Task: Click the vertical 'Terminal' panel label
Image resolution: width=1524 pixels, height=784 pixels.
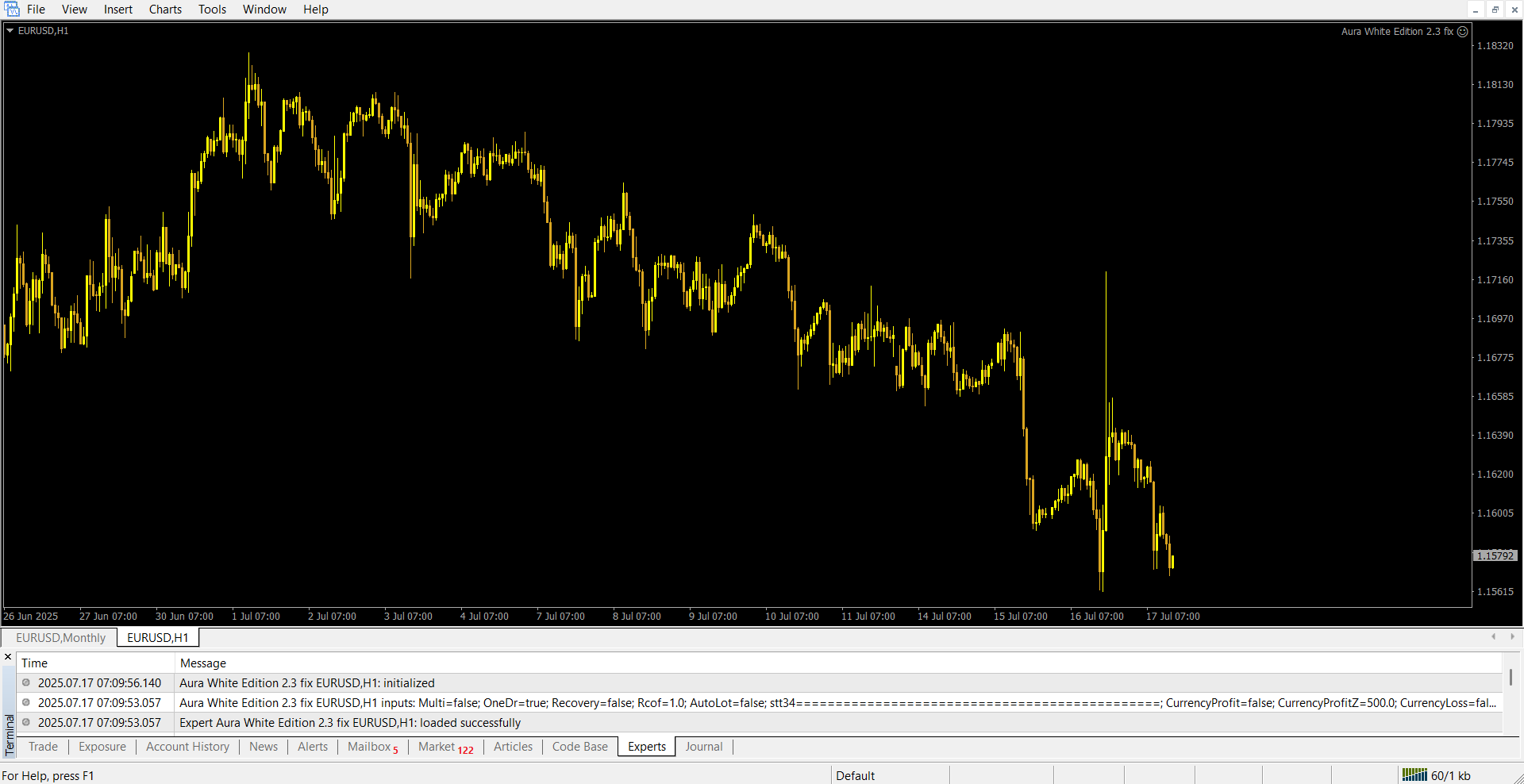Action: click(10, 736)
